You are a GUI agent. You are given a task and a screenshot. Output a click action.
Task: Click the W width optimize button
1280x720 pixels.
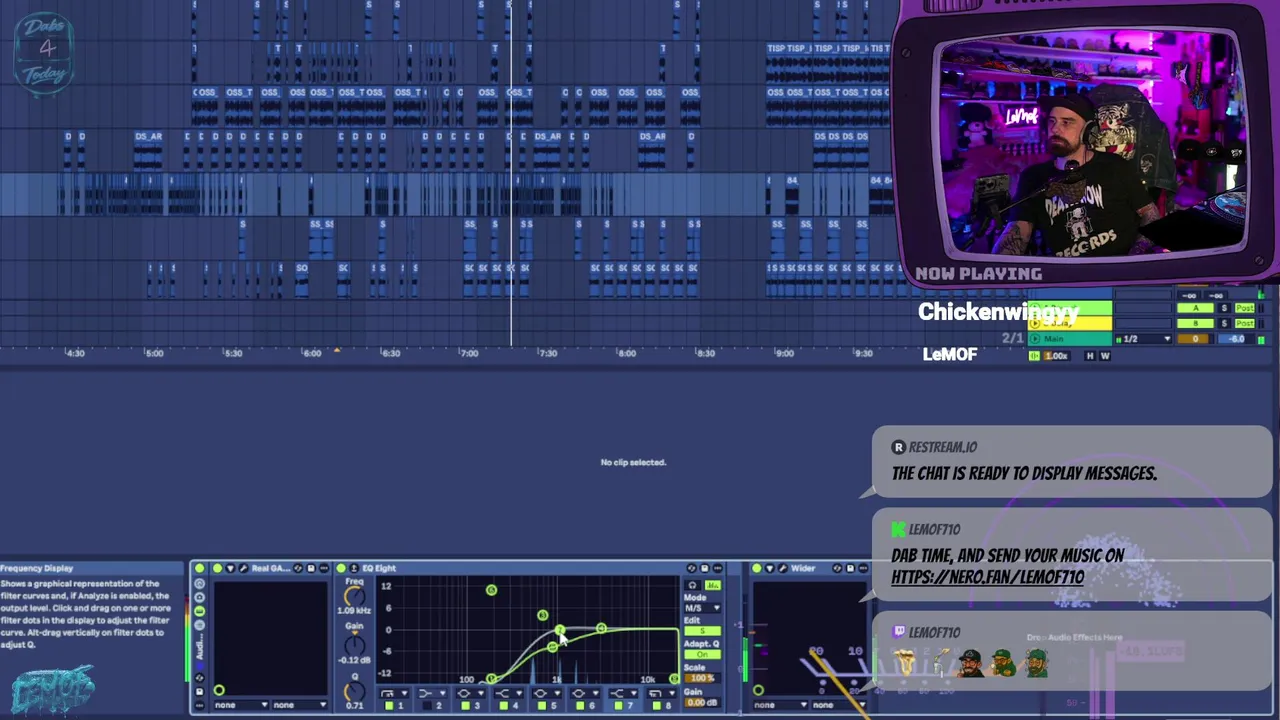pyautogui.click(x=1105, y=356)
